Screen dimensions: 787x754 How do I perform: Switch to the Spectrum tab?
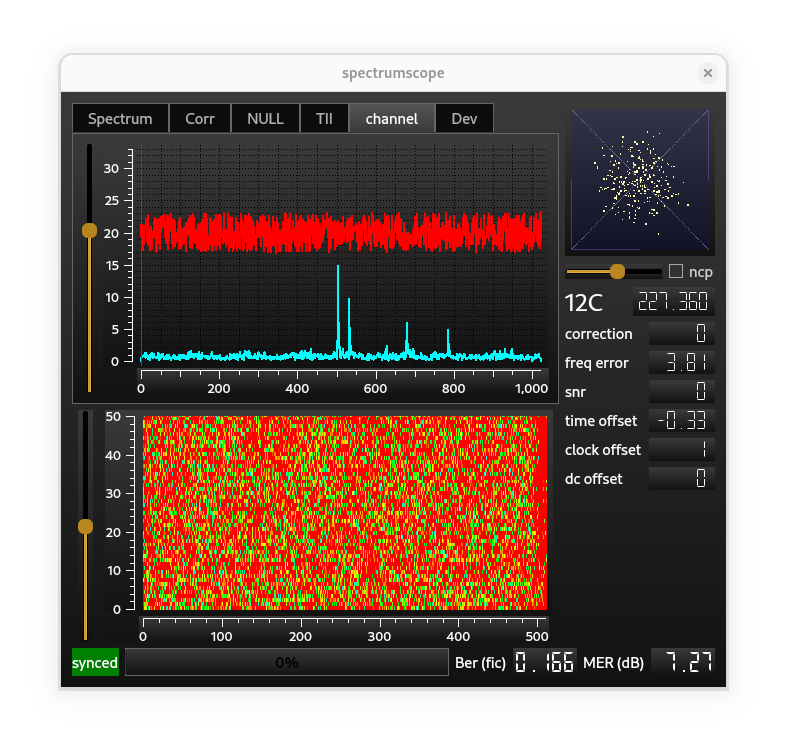pos(120,118)
